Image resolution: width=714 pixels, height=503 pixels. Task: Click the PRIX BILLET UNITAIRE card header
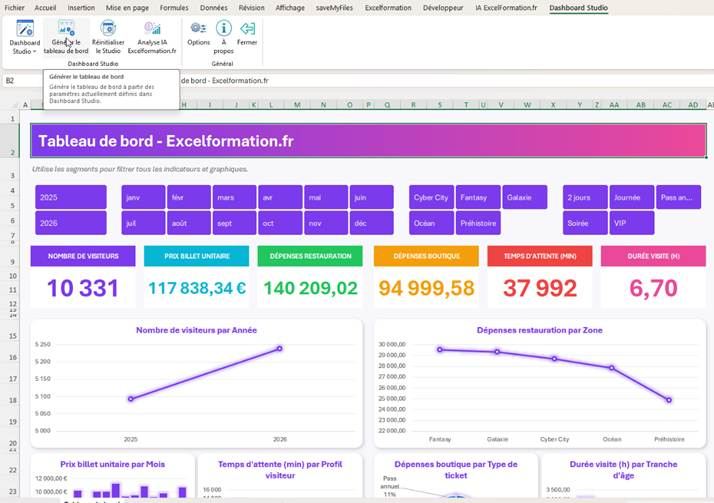click(x=197, y=256)
